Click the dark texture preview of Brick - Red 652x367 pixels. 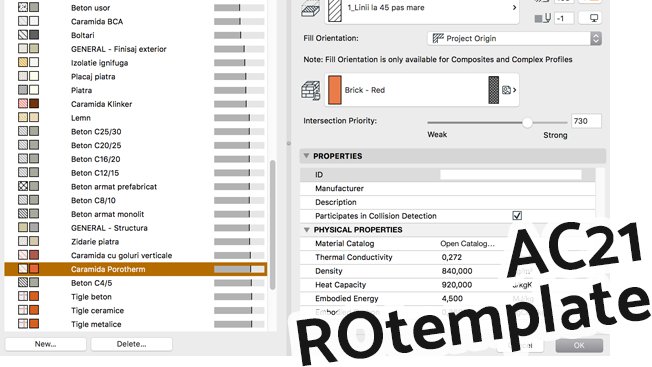[x=494, y=90]
